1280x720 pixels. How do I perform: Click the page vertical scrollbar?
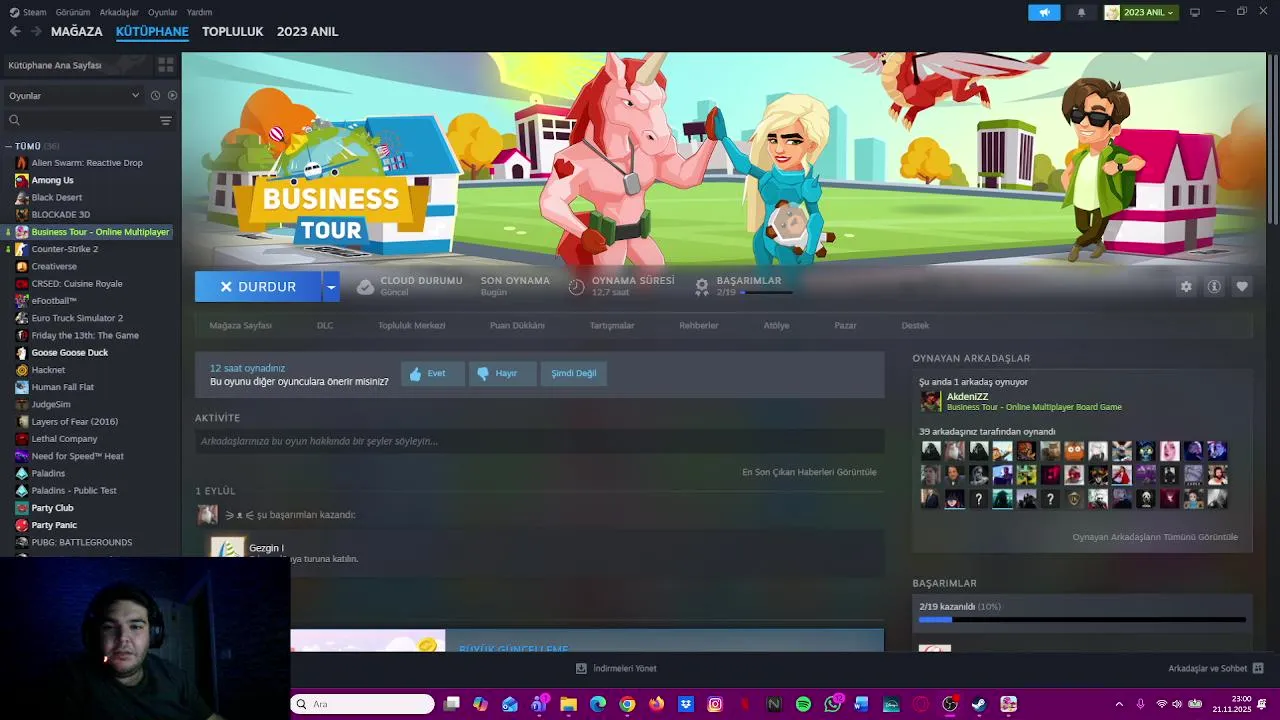click(1273, 140)
